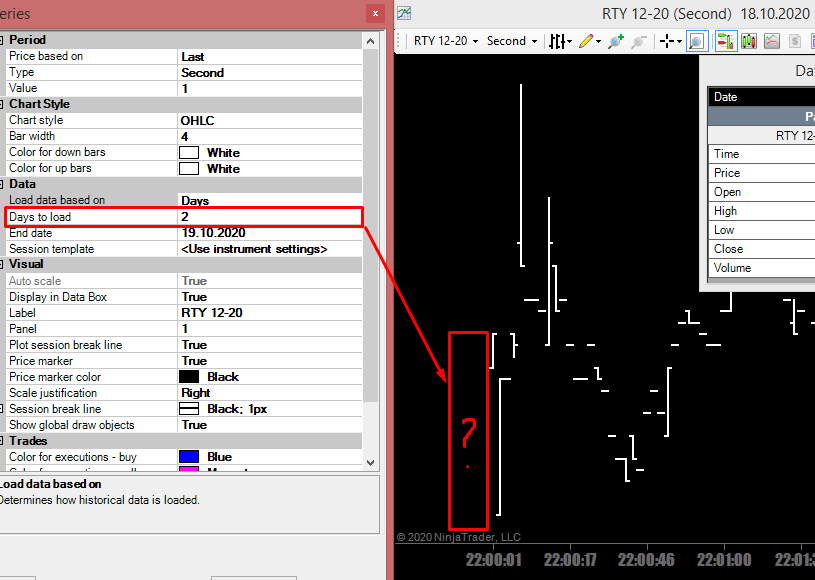Edit the Days to load value 2

(270, 217)
